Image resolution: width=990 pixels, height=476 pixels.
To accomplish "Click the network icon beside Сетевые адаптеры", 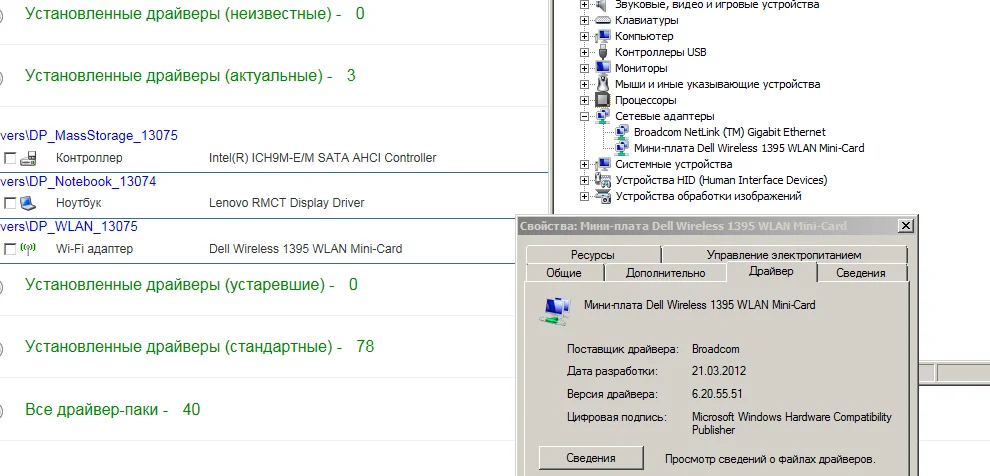I will (604, 116).
